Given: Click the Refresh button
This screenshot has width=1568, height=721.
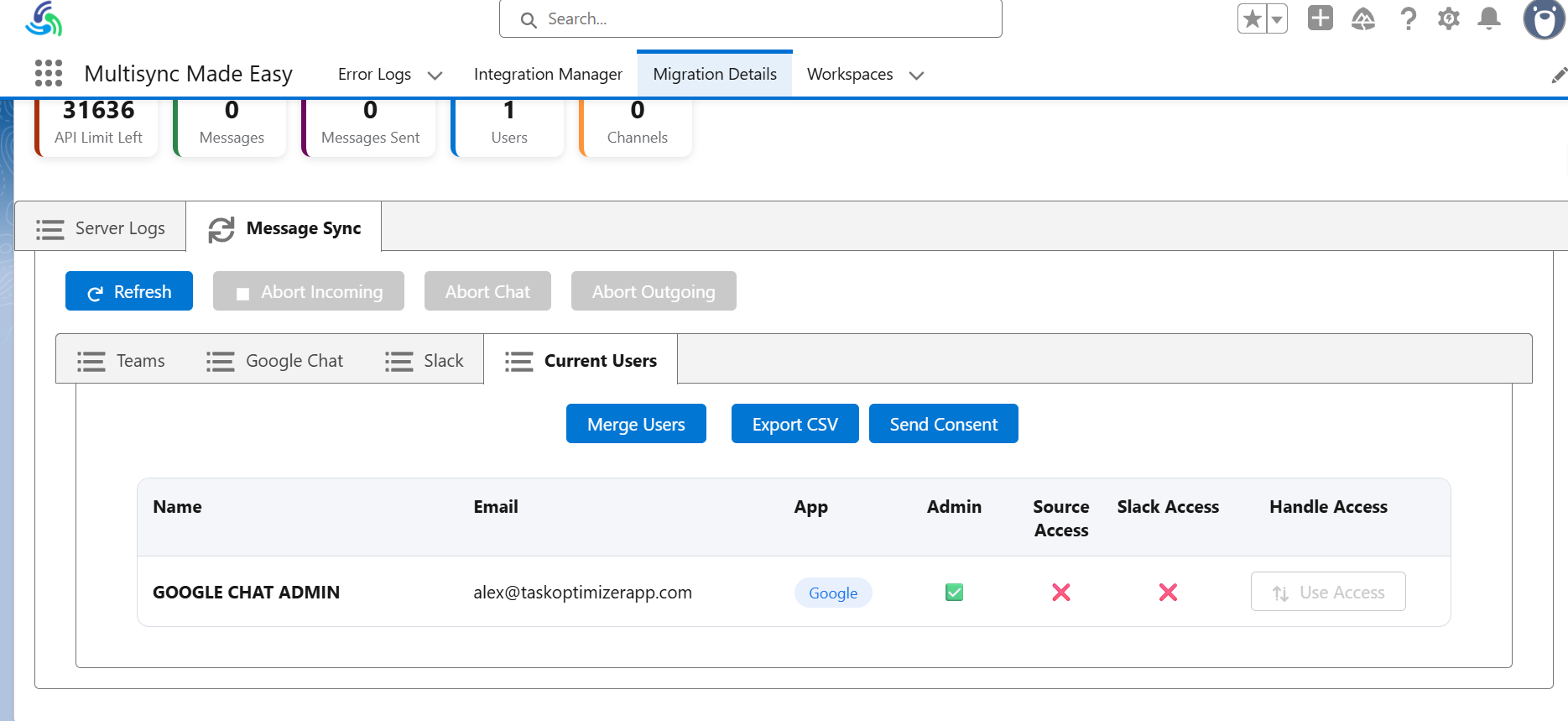Looking at the screenshot, I should (129, 291).
